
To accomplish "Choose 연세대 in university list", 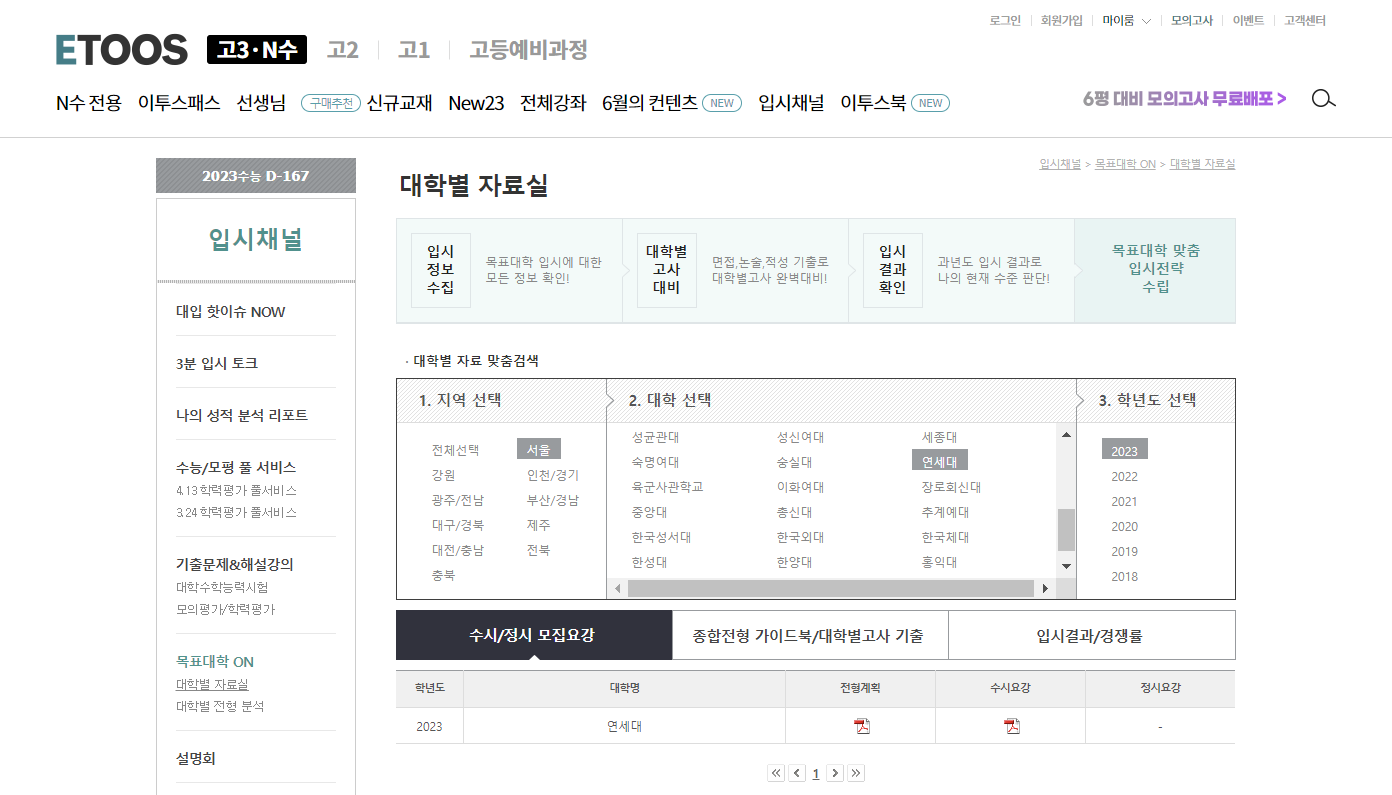I will pyautogui.click(x=940, y=461).
